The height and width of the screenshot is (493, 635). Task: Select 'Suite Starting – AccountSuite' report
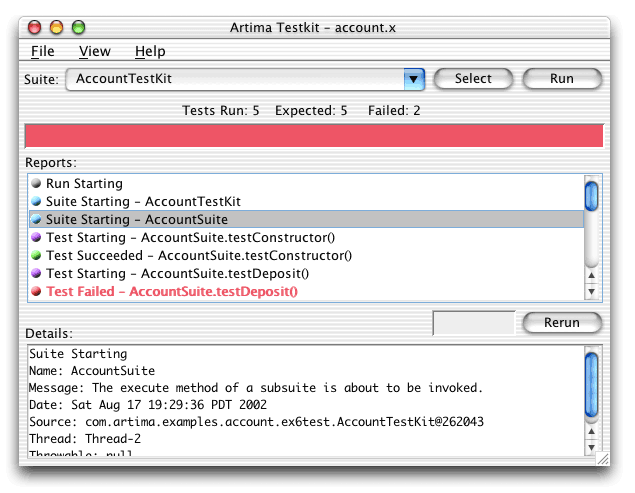(307, 219)
